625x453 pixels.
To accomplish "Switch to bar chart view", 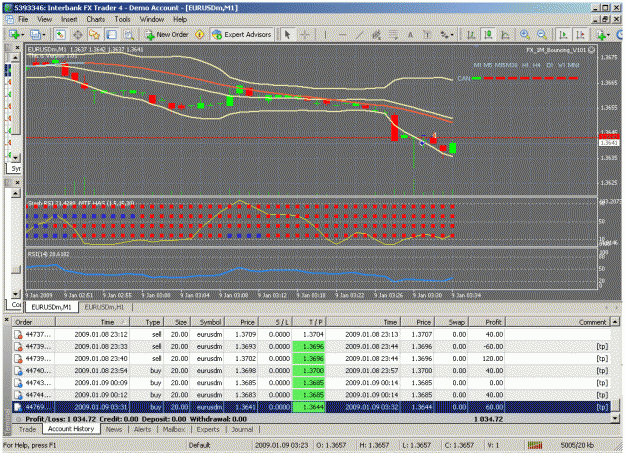I will 471,35.
